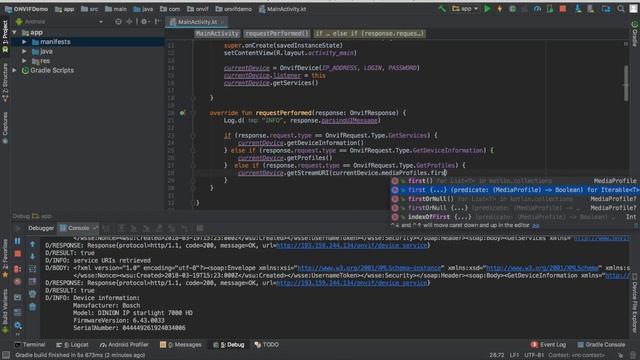Expand the res folder
640x360 pixels.
[24, 61]
